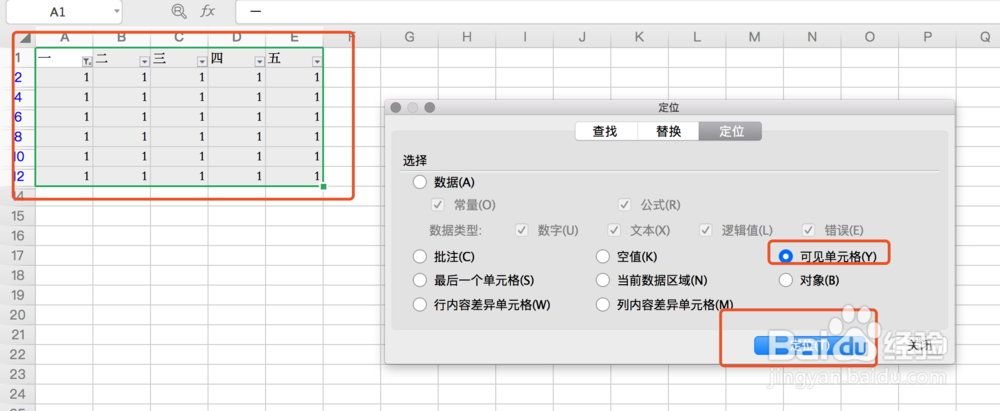Click header cell containing 五
This screenshot has width=1000, height=411.
pyautogui.click(x=295, y=58)
